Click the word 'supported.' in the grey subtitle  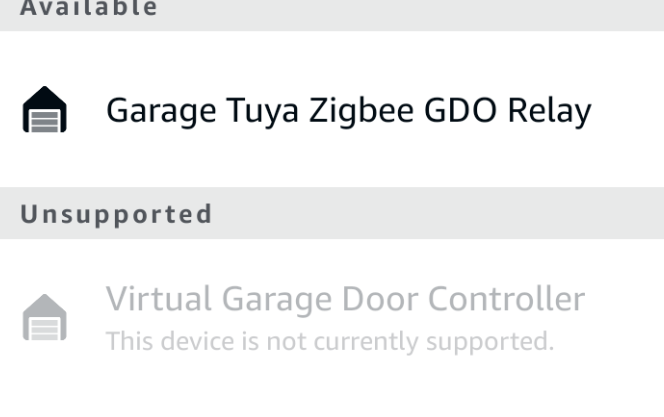[490, 342]
